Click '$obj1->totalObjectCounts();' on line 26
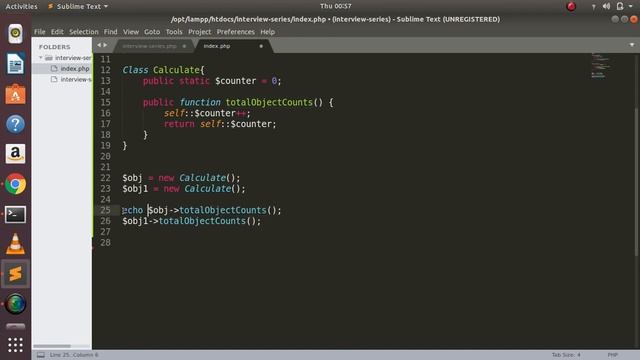 [191, 221]
